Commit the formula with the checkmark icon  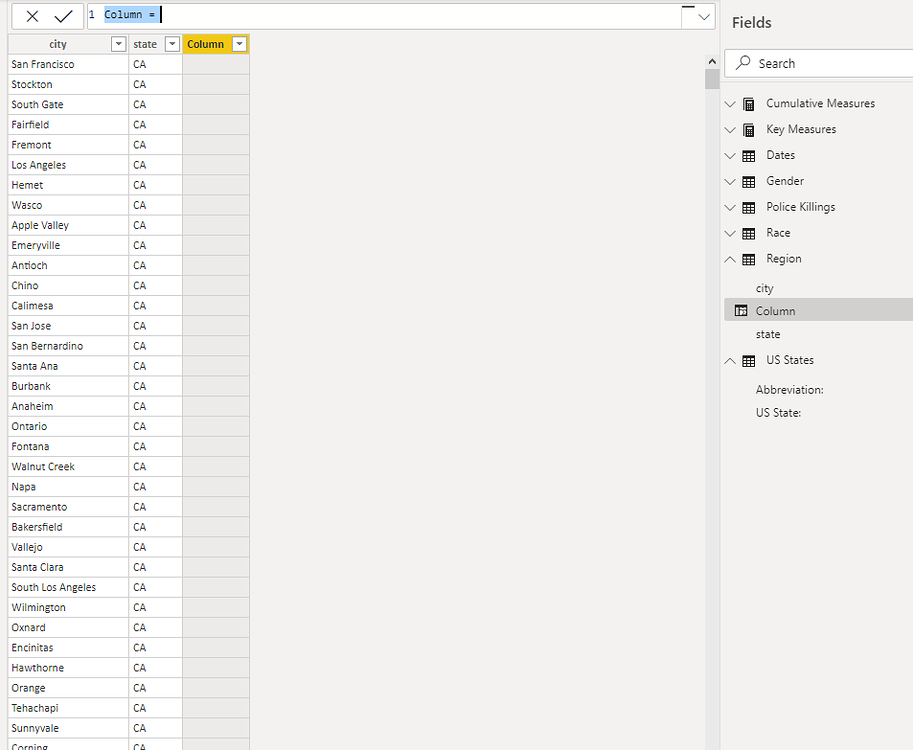click(63, 17)
